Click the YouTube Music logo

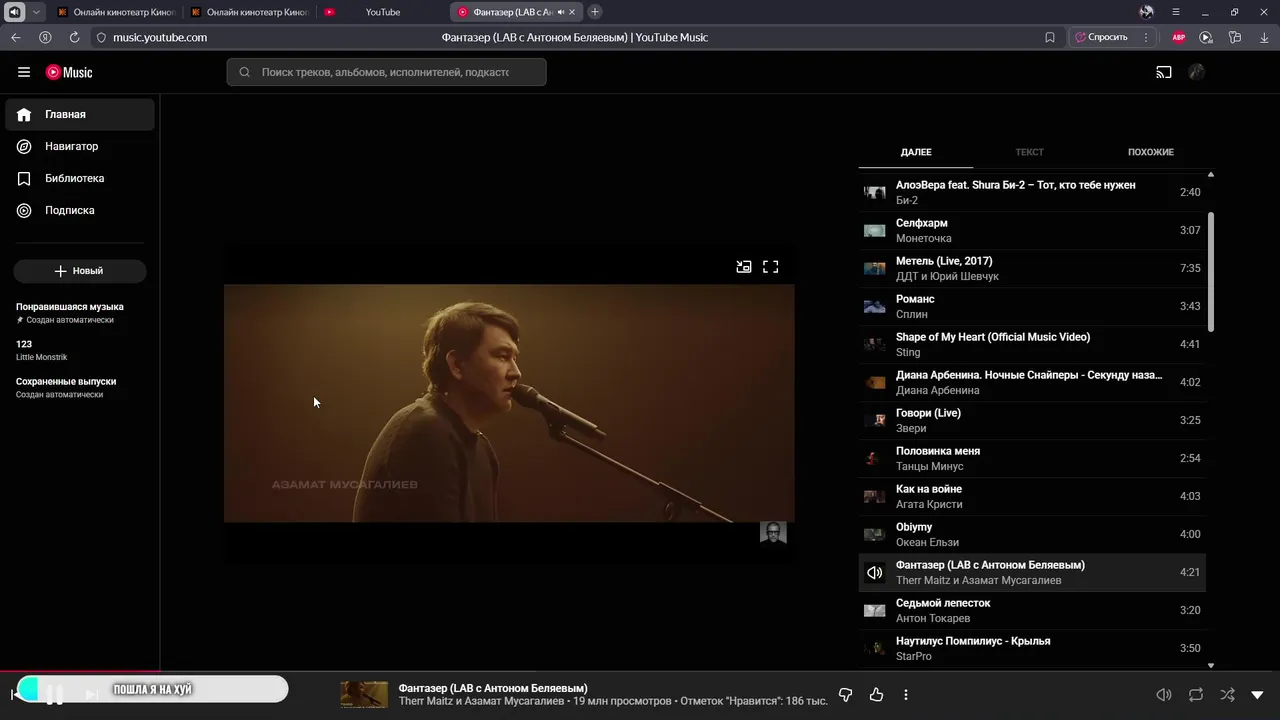click(69, 72)
